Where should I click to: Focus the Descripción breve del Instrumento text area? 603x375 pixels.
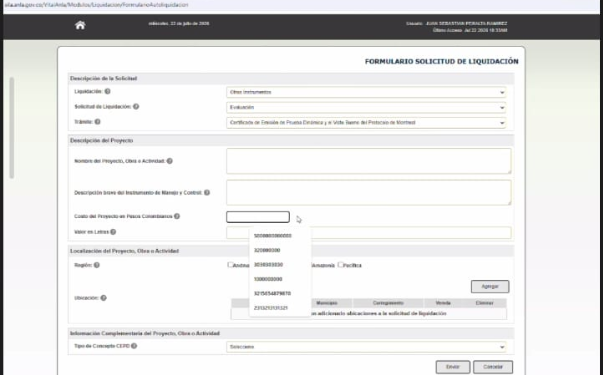tap(369, 192)
